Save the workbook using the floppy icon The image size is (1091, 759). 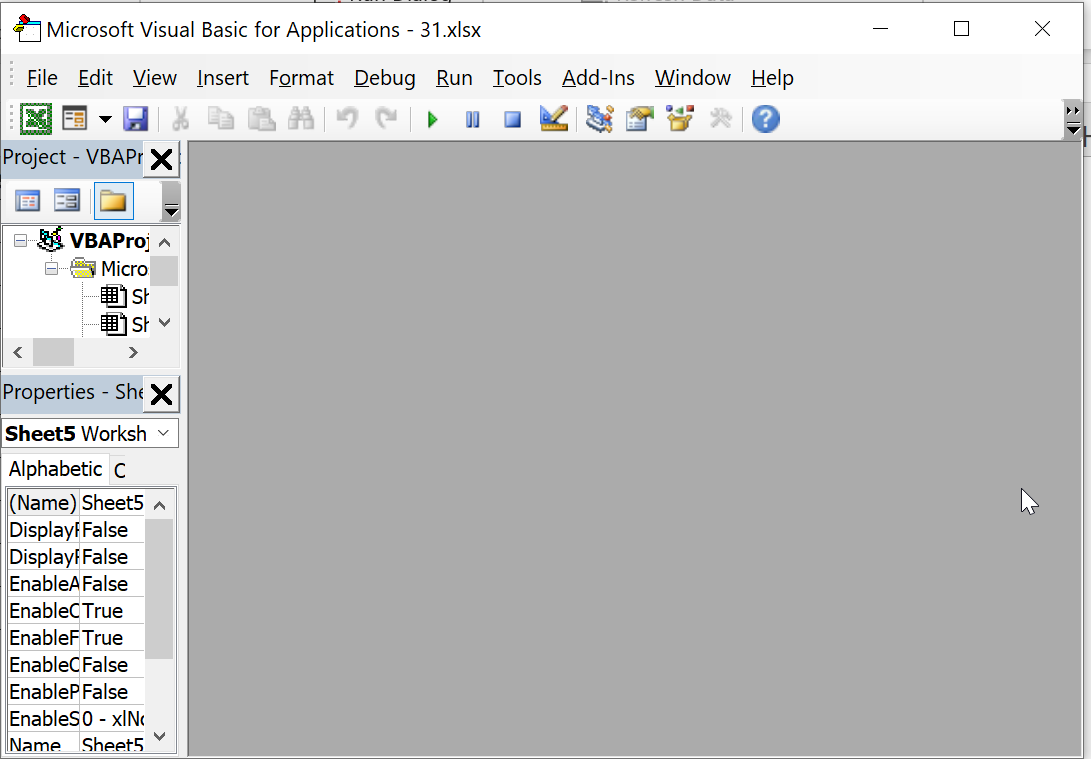tap(136, 119)
